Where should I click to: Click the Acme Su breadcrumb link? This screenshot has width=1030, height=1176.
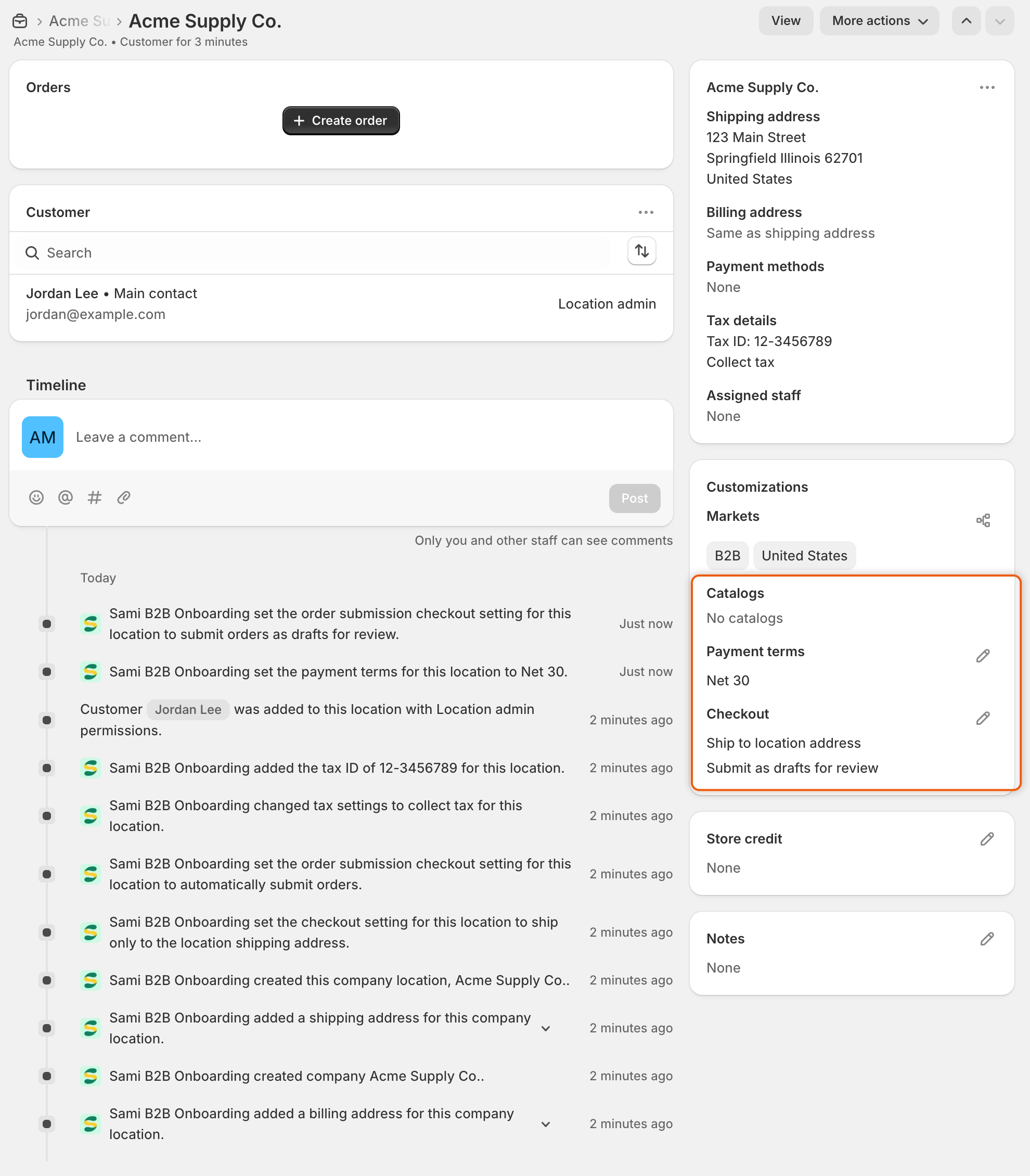pos(79,21)
